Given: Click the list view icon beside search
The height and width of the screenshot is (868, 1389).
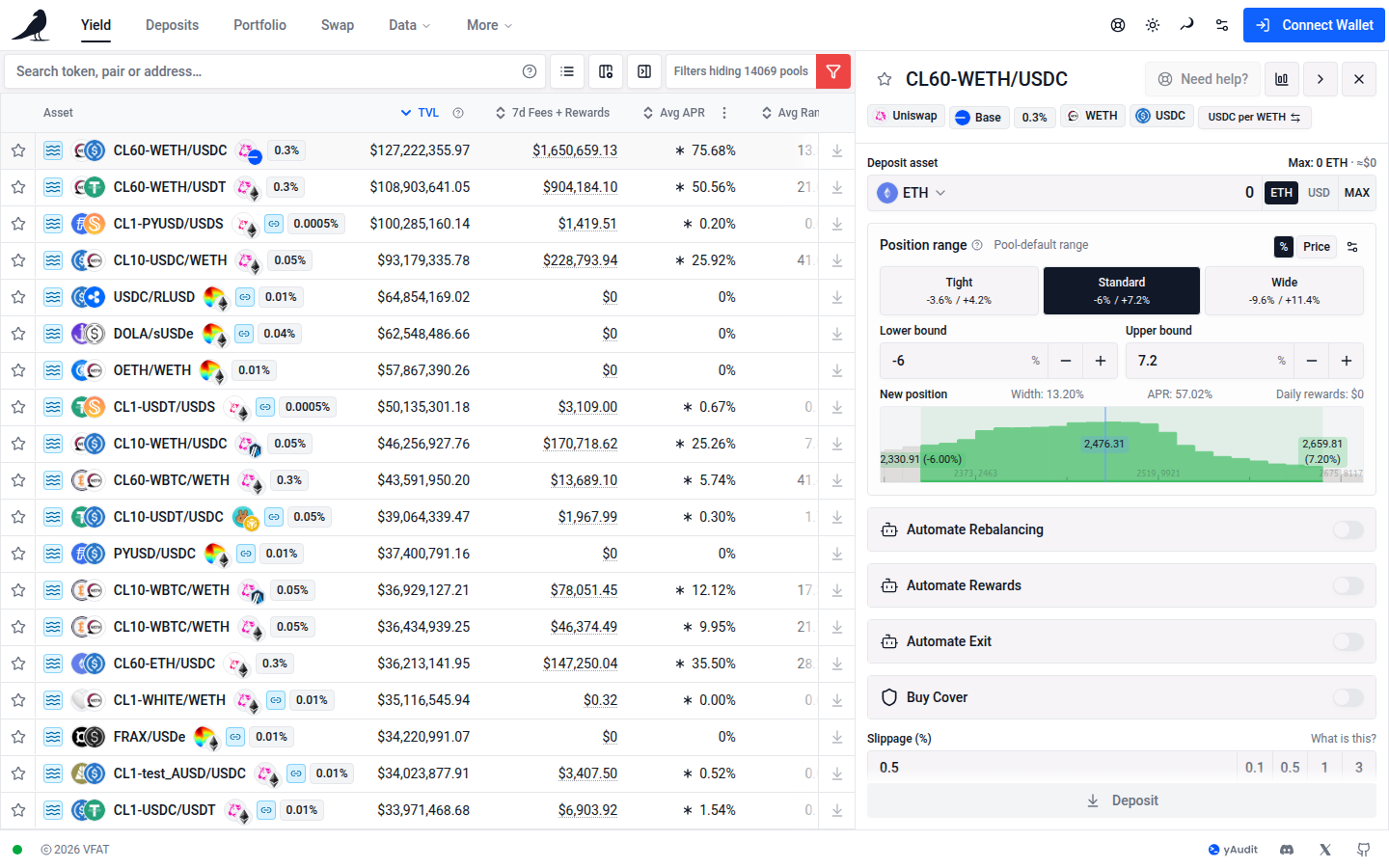Looking at the screenshot, I should pos(567,71).
